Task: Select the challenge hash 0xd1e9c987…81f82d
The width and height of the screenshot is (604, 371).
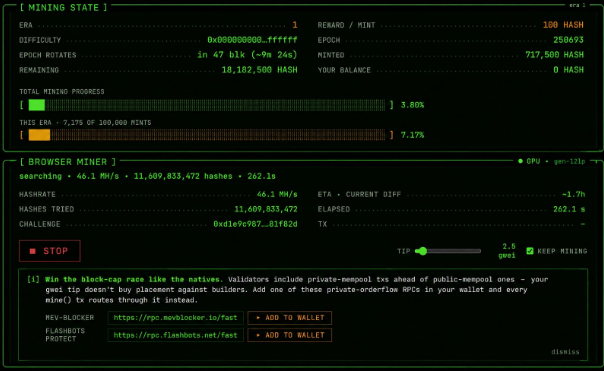Action: [x=255, y=224]
